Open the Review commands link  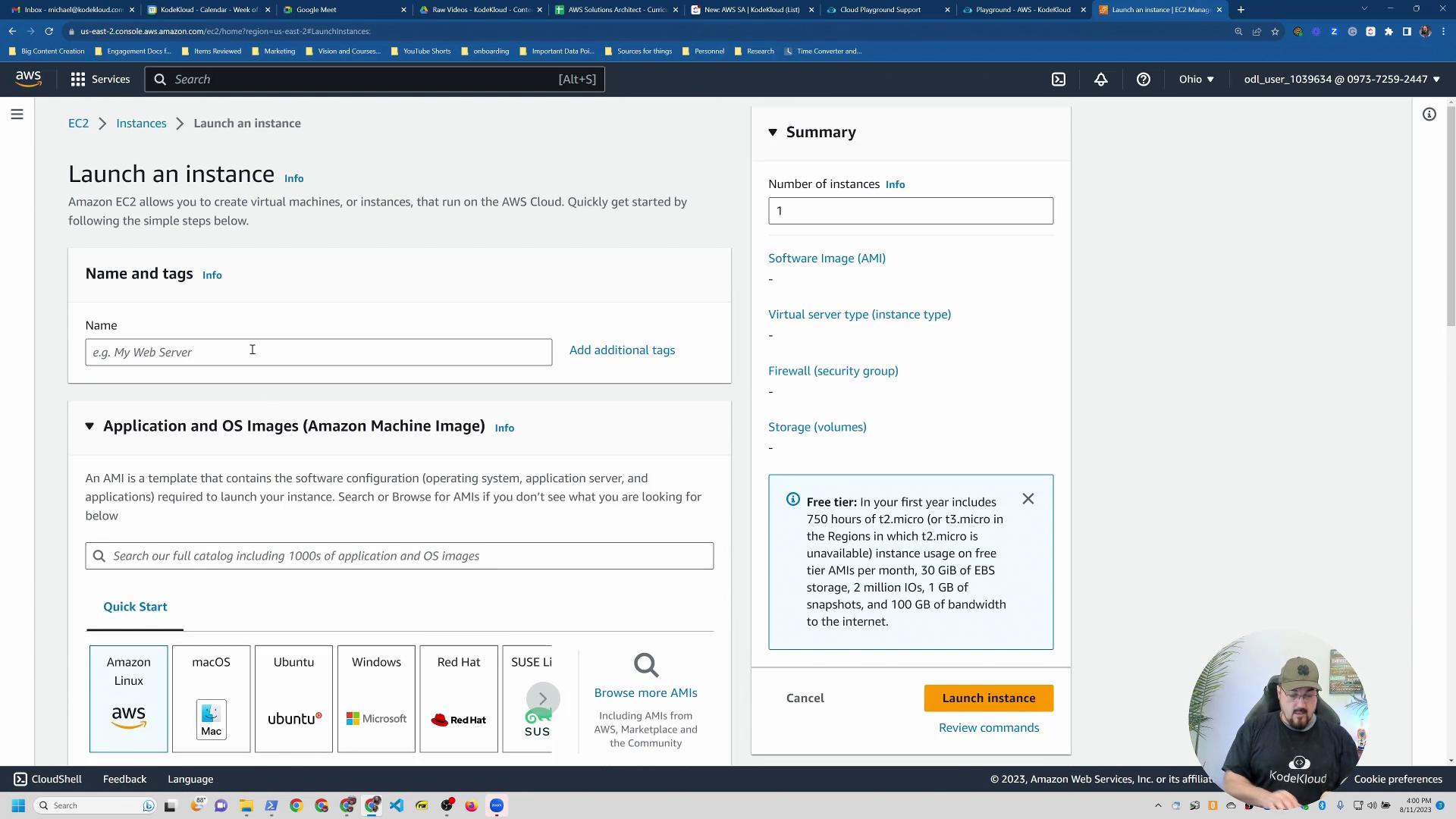[989, 727]
